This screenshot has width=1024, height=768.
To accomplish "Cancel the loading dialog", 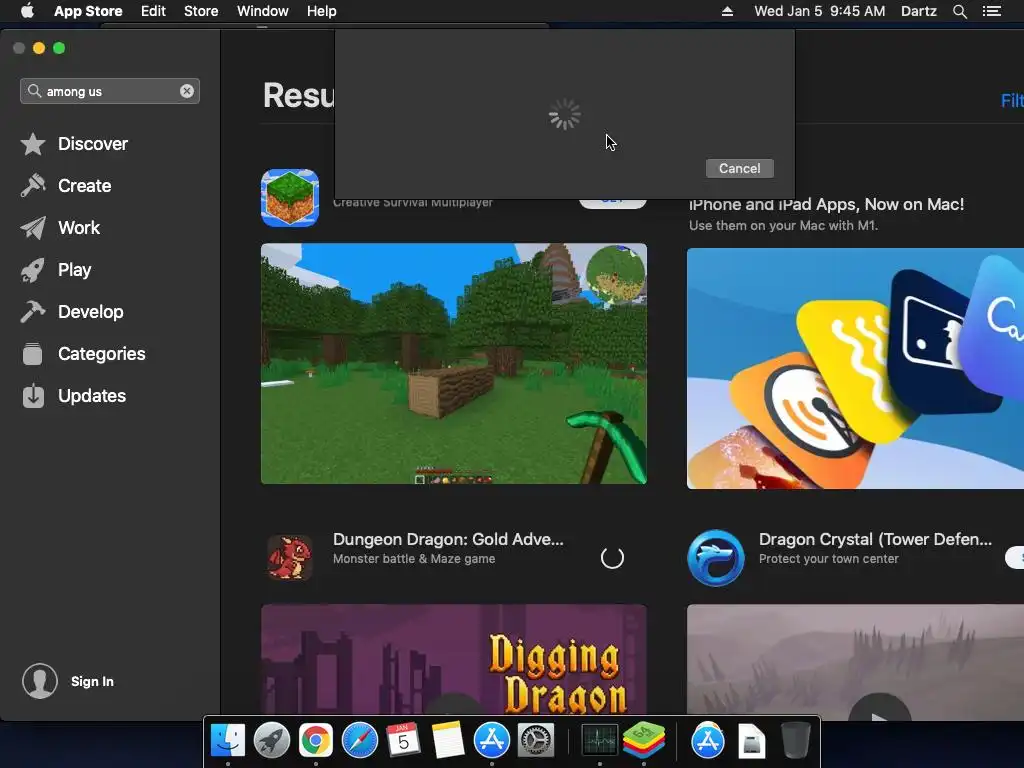I will coord(739,168).
